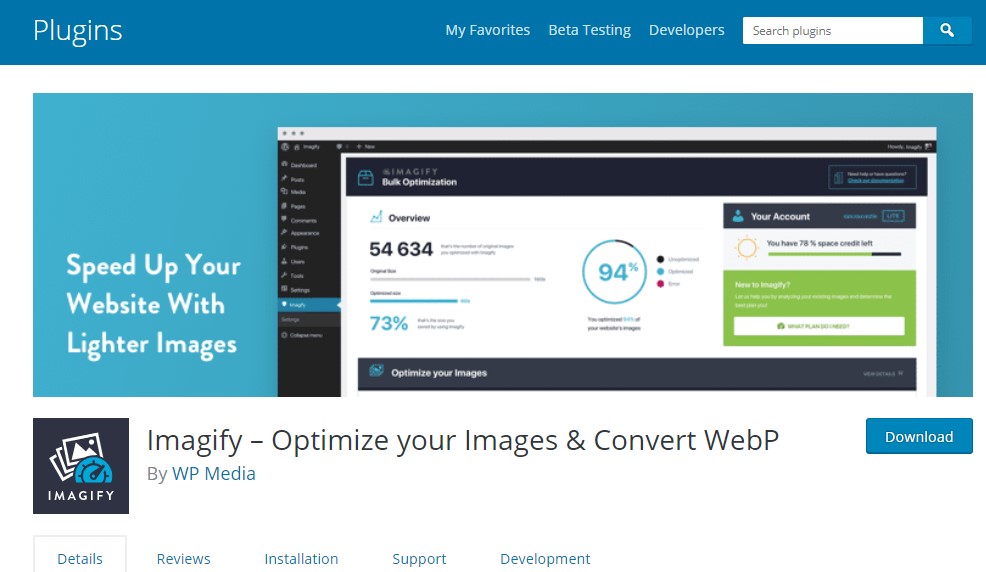Select the Support tab

tap(419, 558)
